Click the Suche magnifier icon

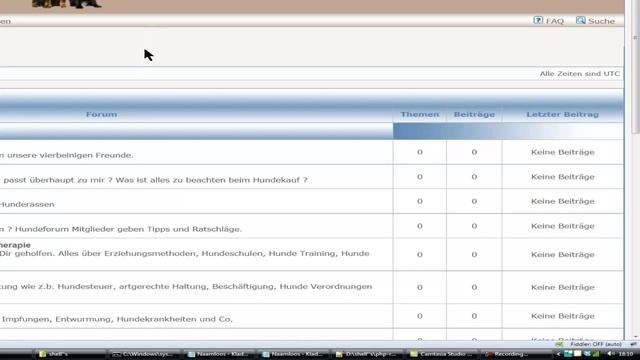click(x=580, y=20)
